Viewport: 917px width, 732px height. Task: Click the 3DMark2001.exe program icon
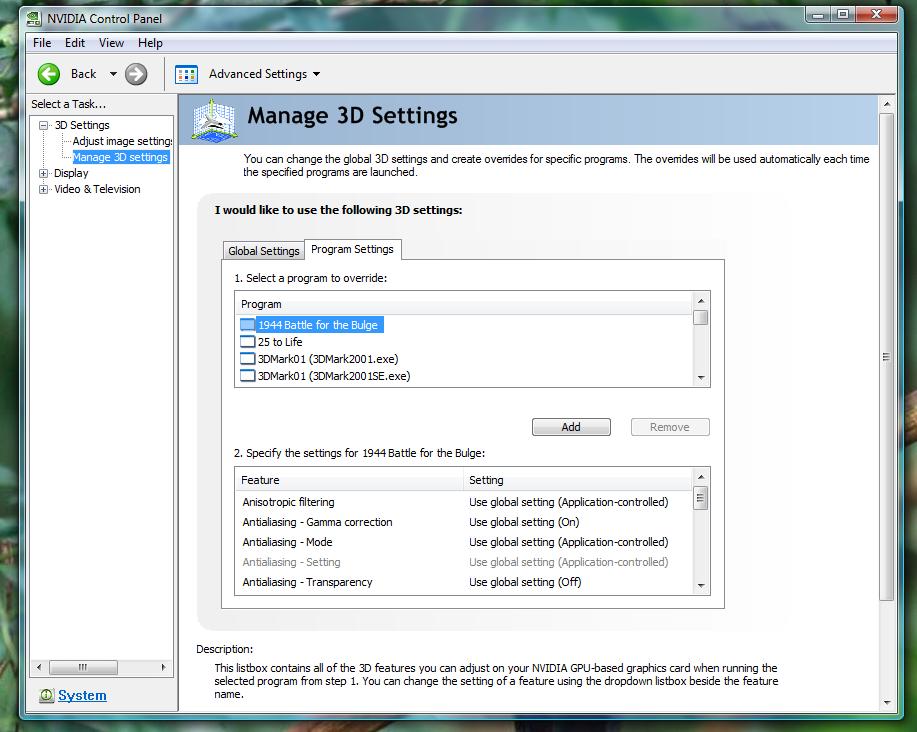[247, 359]
